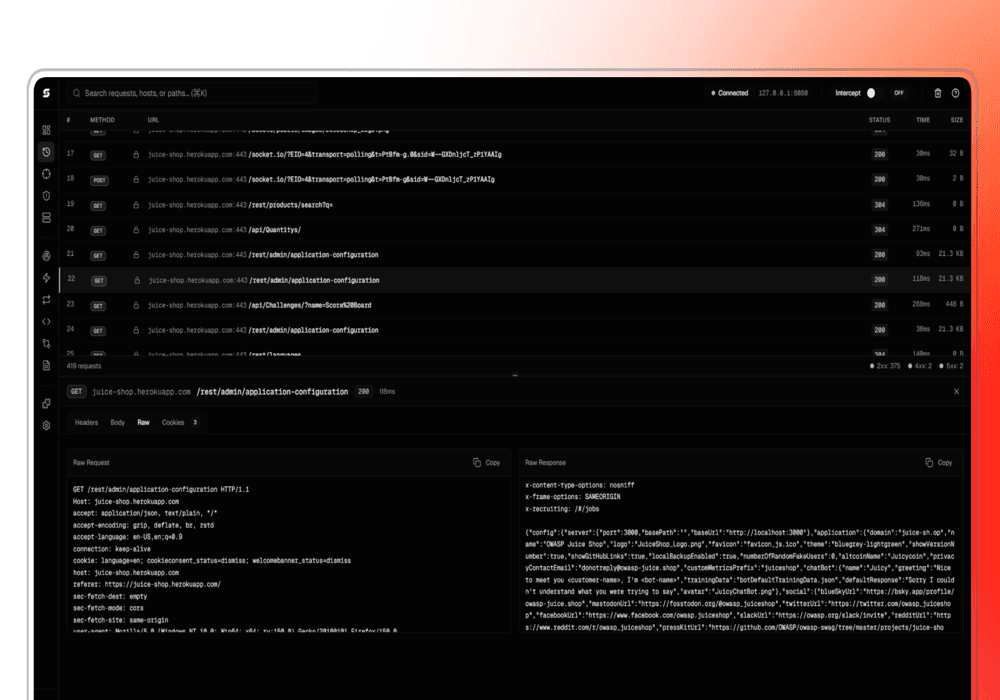1000x700 pixels.
Task: Click the 419 requests counter
Action: [x=84, y=366]
